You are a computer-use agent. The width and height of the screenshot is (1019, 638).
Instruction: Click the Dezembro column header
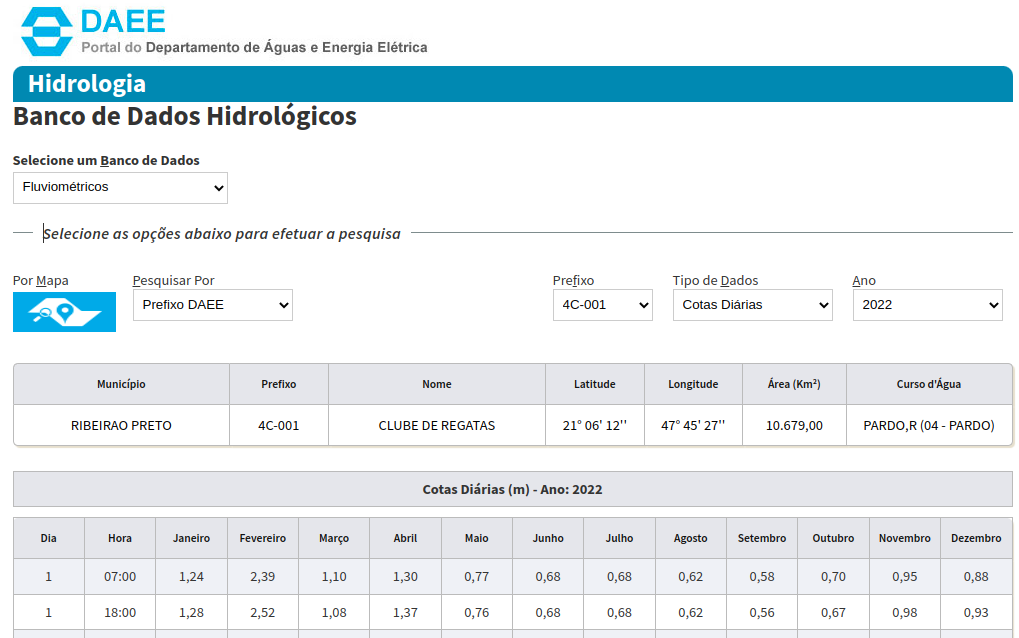976,538
